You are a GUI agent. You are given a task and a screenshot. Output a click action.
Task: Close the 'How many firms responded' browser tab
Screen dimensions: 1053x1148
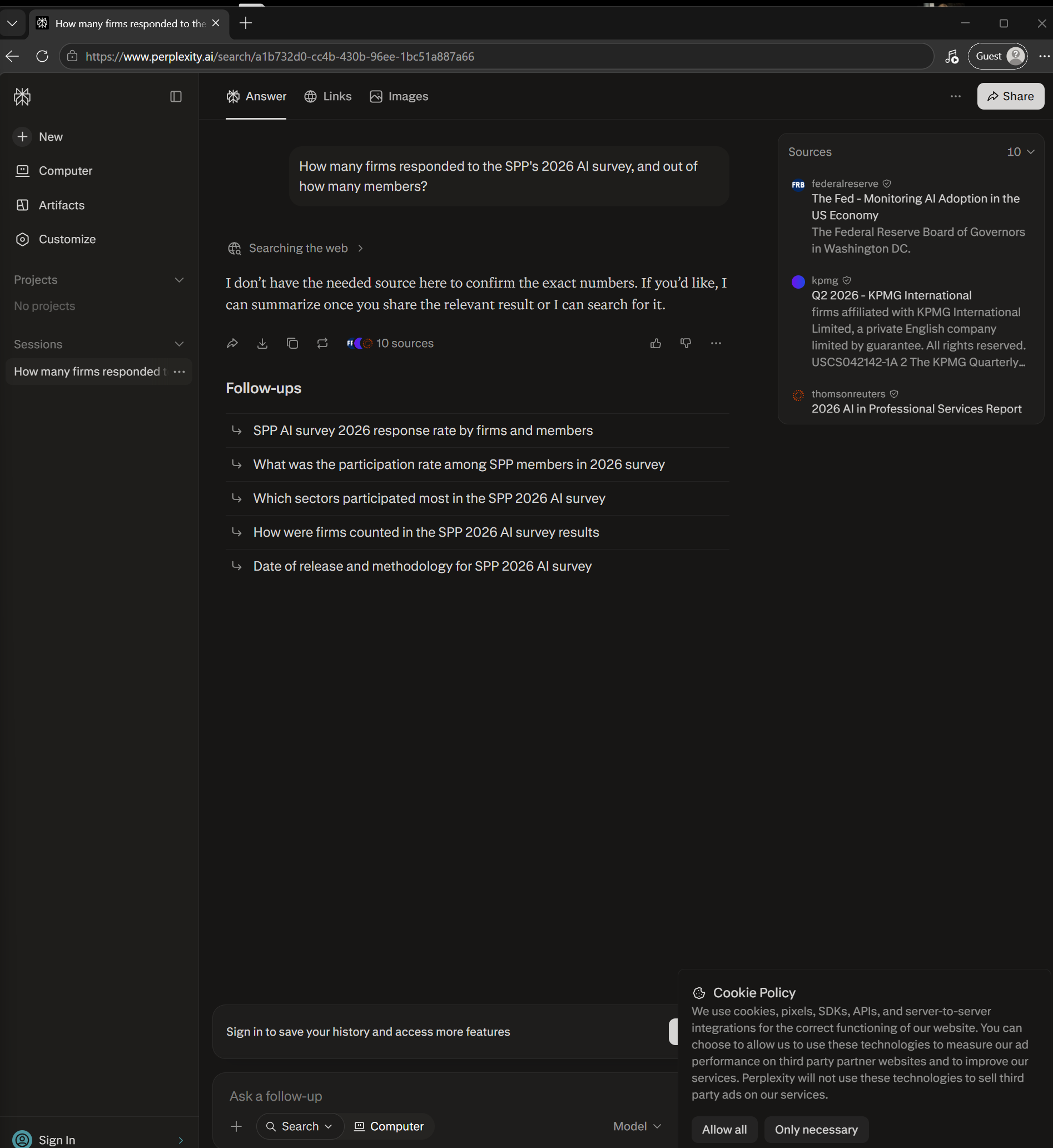click(x=216, y=23)
